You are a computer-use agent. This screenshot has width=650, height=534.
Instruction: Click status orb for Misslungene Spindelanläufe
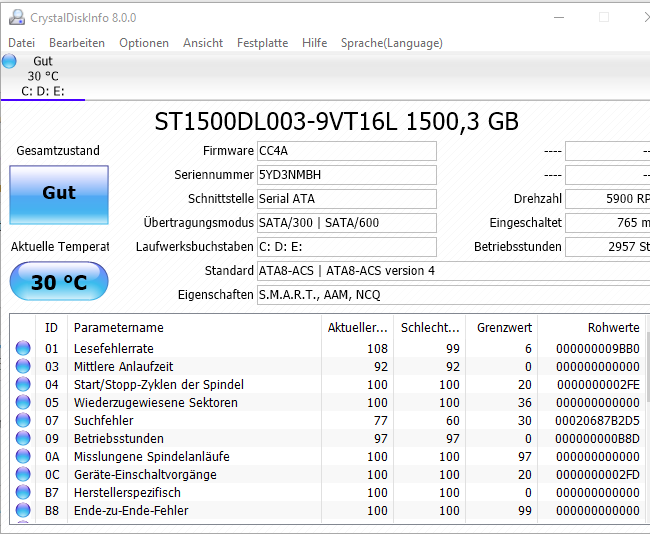(23, 456)
